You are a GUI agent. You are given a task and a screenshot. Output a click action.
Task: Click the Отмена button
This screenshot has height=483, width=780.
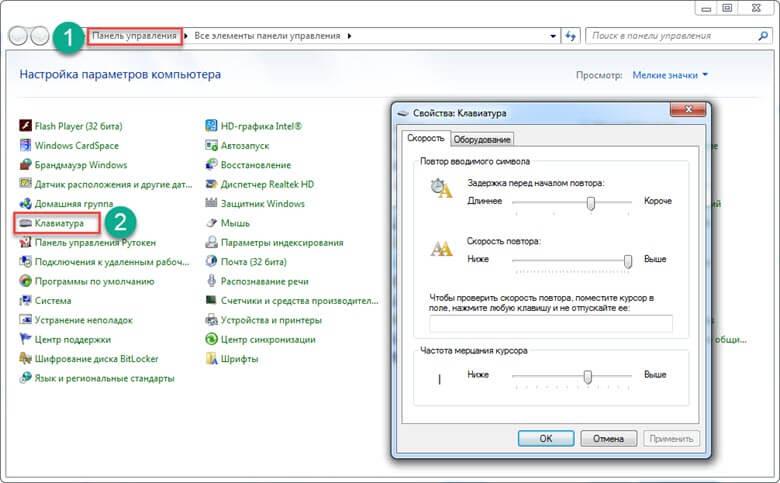608,438
